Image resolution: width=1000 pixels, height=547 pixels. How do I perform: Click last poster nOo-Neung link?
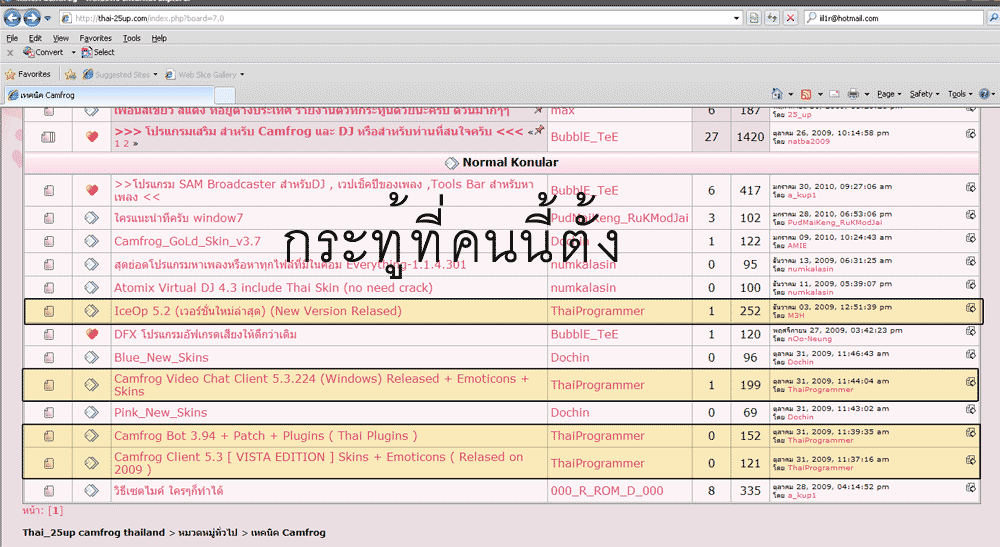(x=809, y=339)
